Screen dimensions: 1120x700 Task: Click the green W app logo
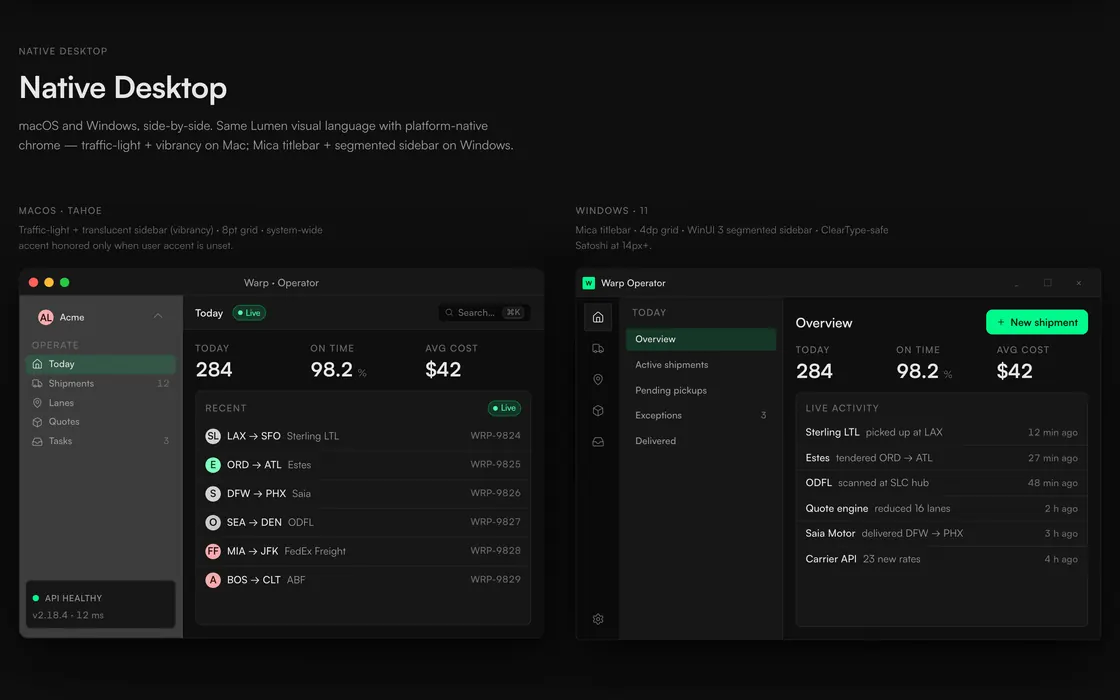pos(589,283)
